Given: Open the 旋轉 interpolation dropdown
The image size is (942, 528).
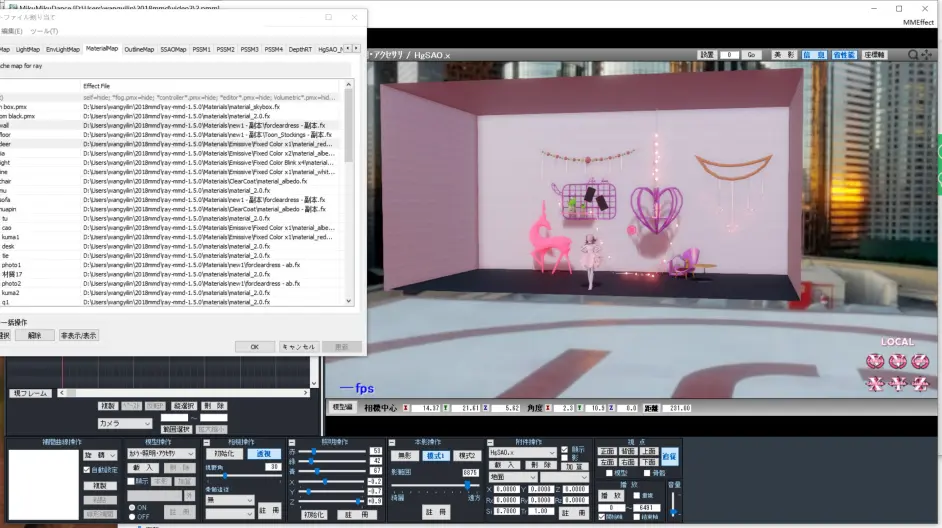Looking at the screenshot, I should click(100, 455).
